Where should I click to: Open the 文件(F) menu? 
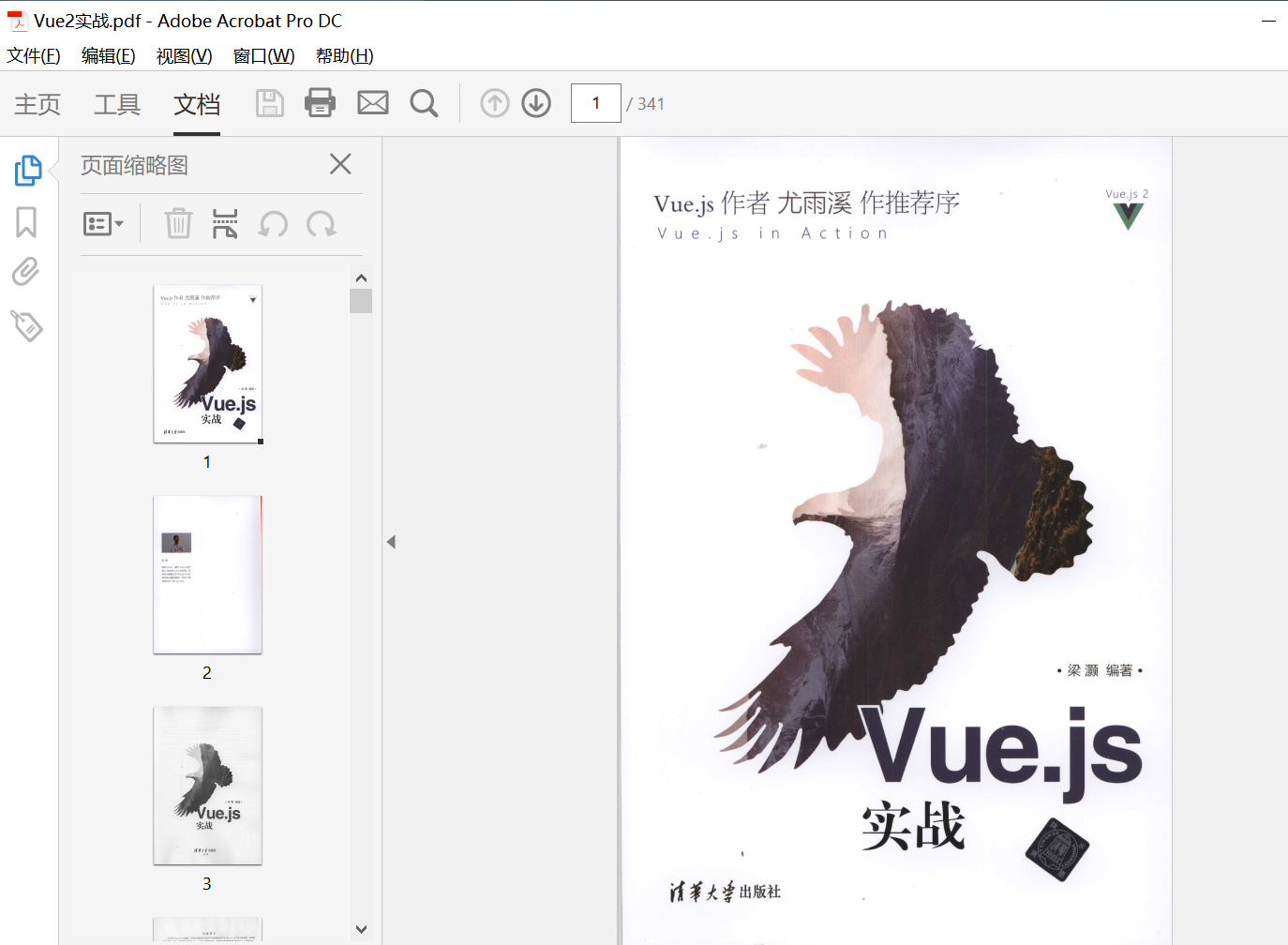[x=34, y=56]
